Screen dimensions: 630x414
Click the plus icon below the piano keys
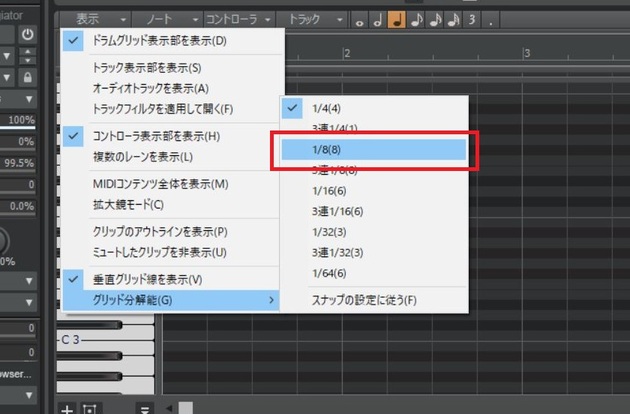(x=66, y=407)
